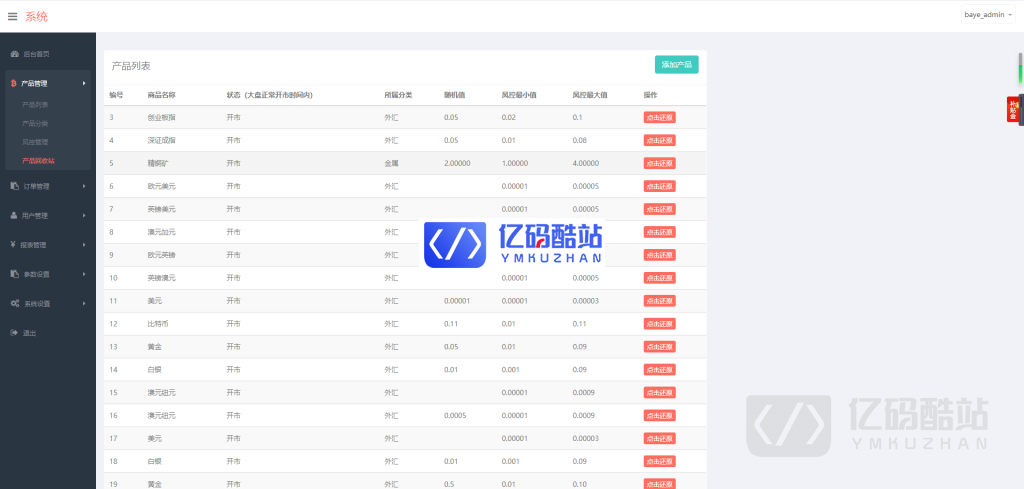Select the product name 创业板指
1024x489 pixels.
[x=161, y=118]
